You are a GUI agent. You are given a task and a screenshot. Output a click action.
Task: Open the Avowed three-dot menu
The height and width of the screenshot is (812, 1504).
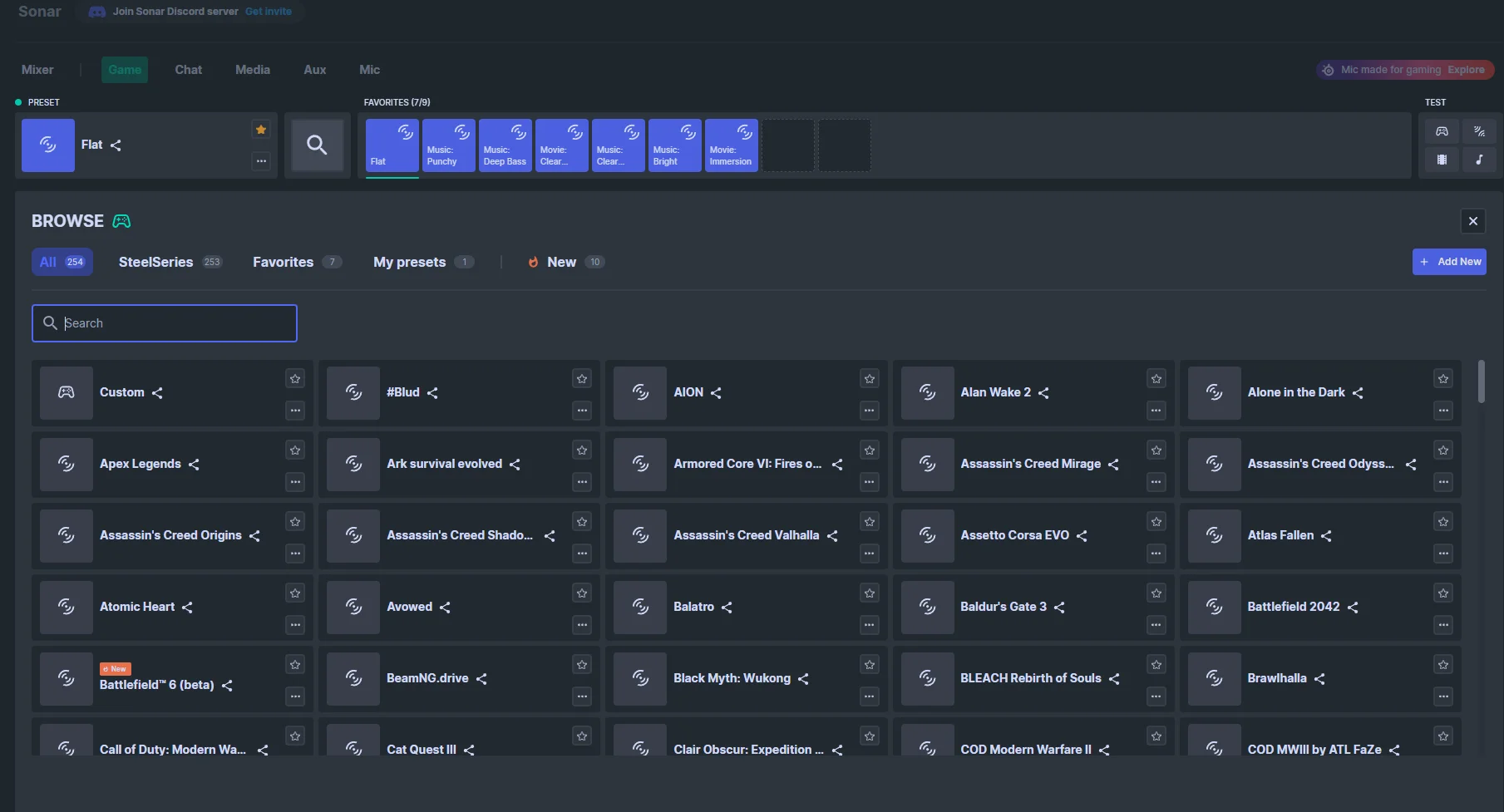coord(582,625)
